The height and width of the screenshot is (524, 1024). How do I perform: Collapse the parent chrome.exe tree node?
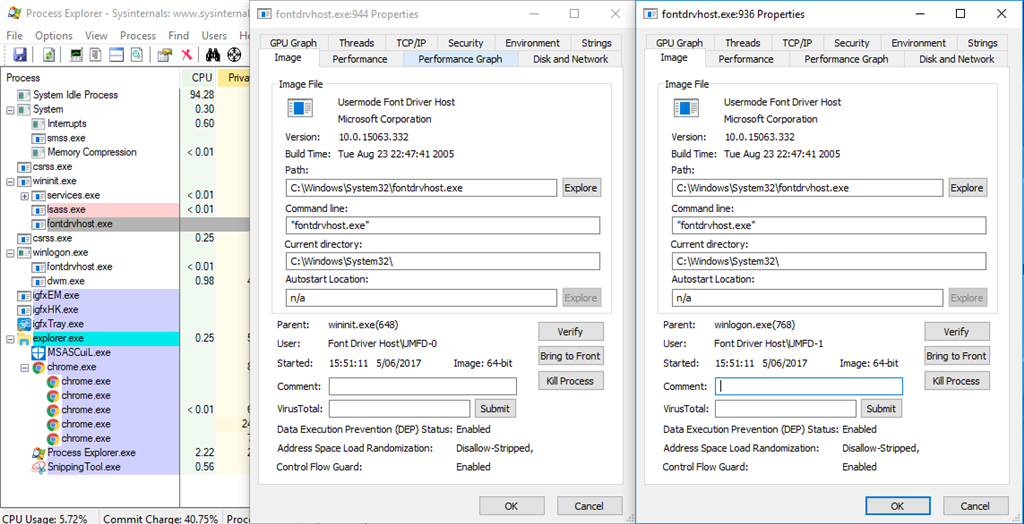(25, 367)
